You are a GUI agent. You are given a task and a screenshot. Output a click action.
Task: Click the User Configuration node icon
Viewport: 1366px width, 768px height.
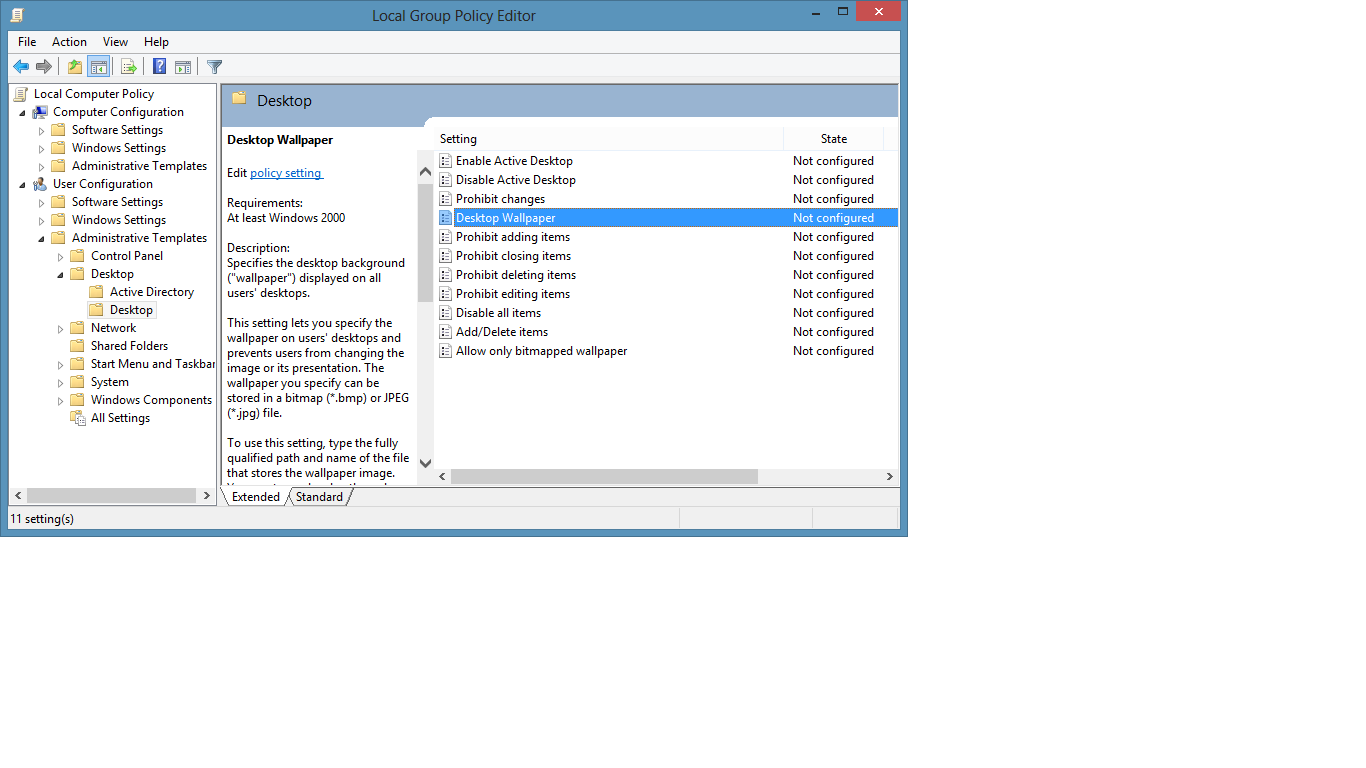(40, 184)
